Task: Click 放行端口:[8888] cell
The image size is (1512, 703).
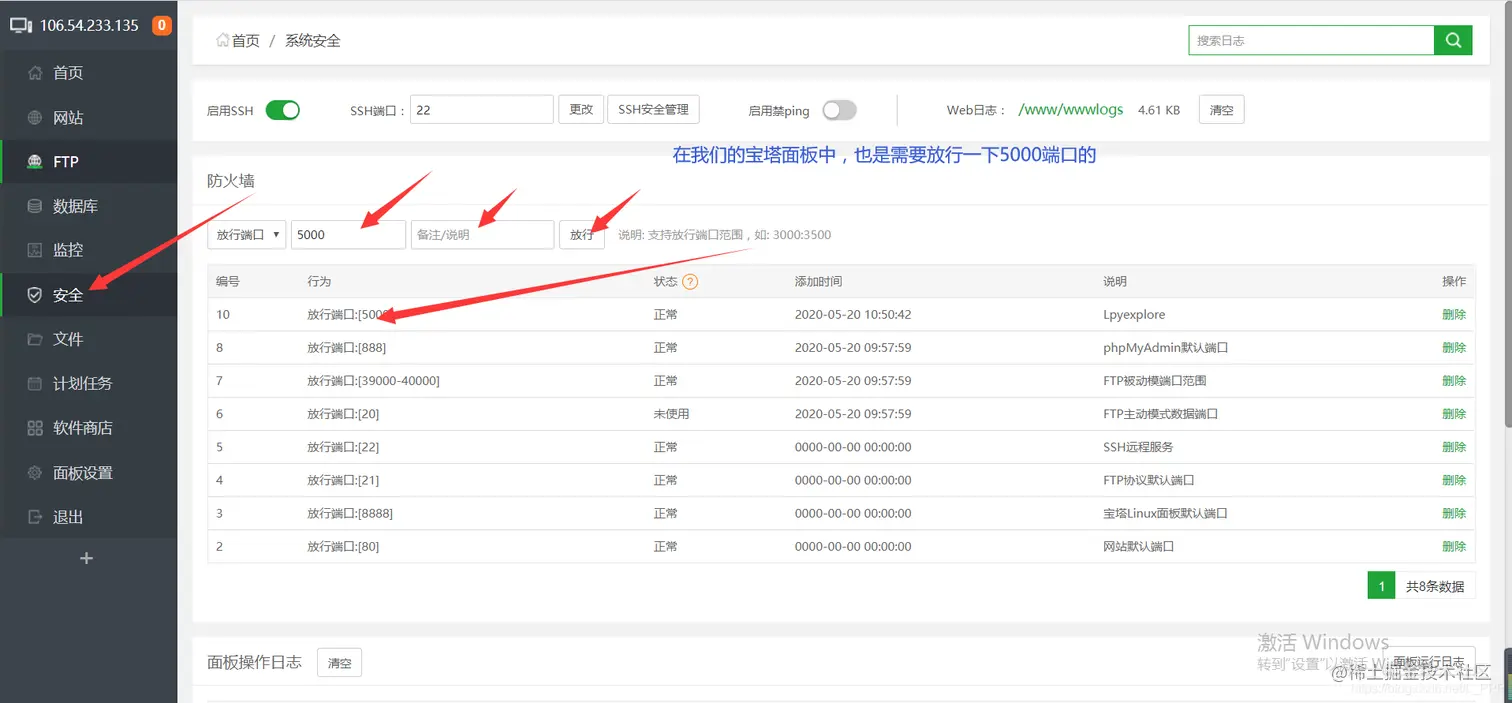Action: pos(350,513)
